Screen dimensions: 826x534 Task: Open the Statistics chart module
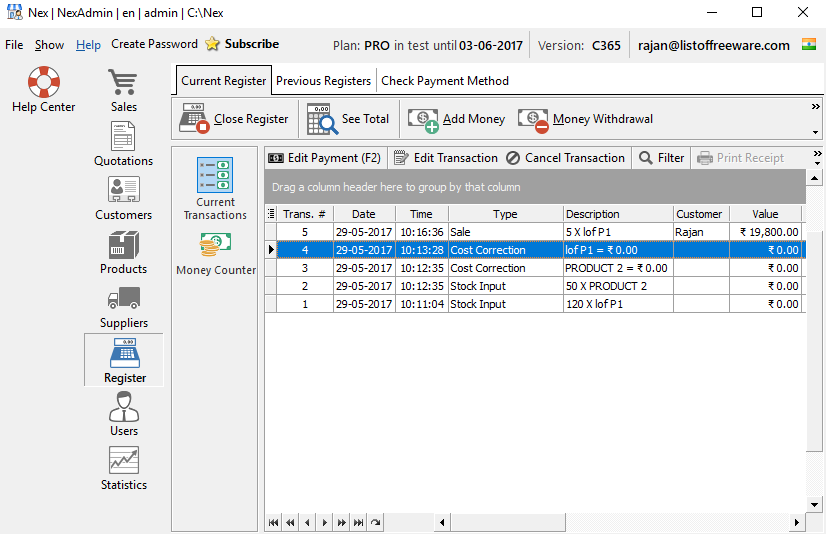tap(124, 469)
